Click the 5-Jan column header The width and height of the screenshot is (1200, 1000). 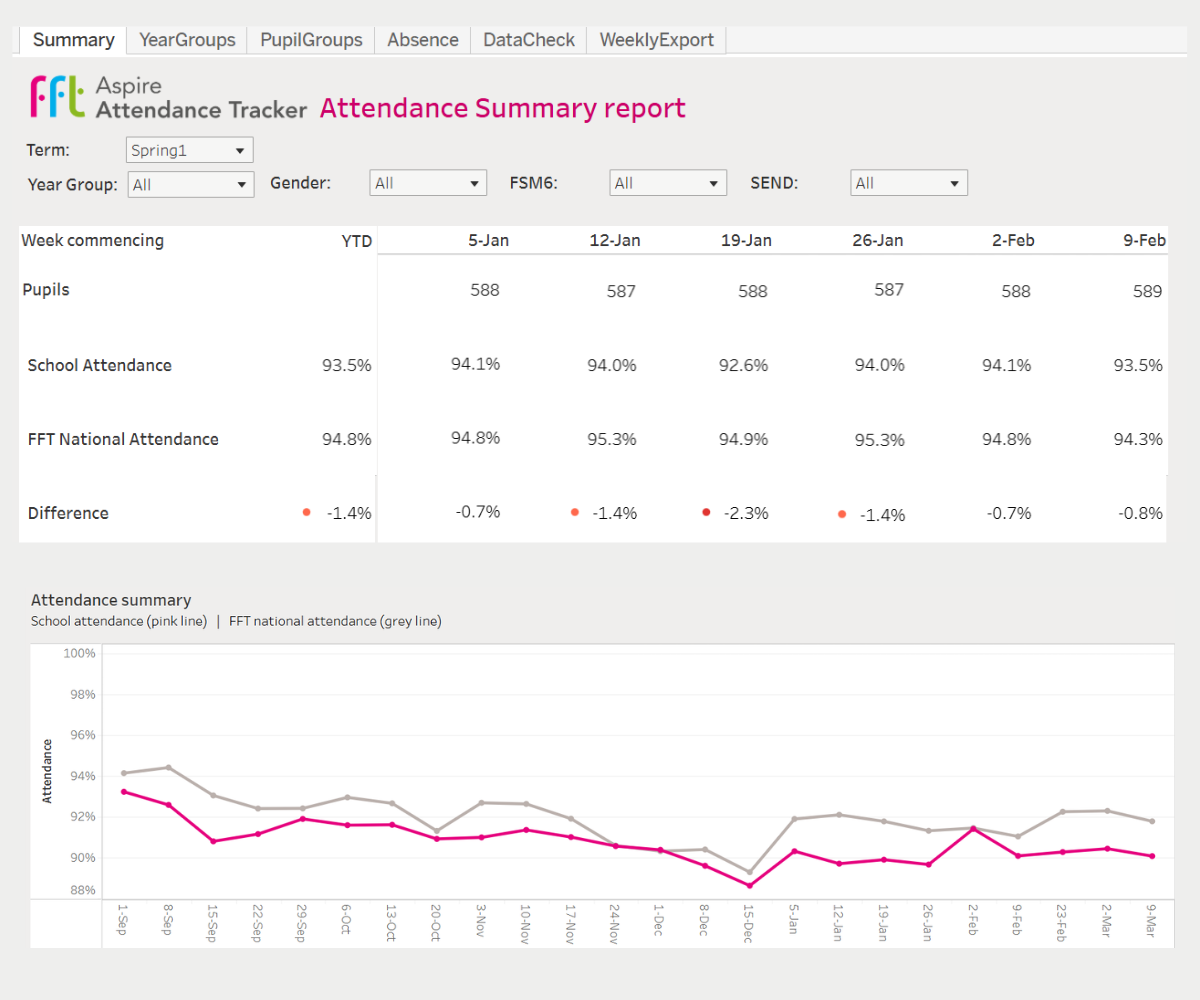tap(488, 240)
